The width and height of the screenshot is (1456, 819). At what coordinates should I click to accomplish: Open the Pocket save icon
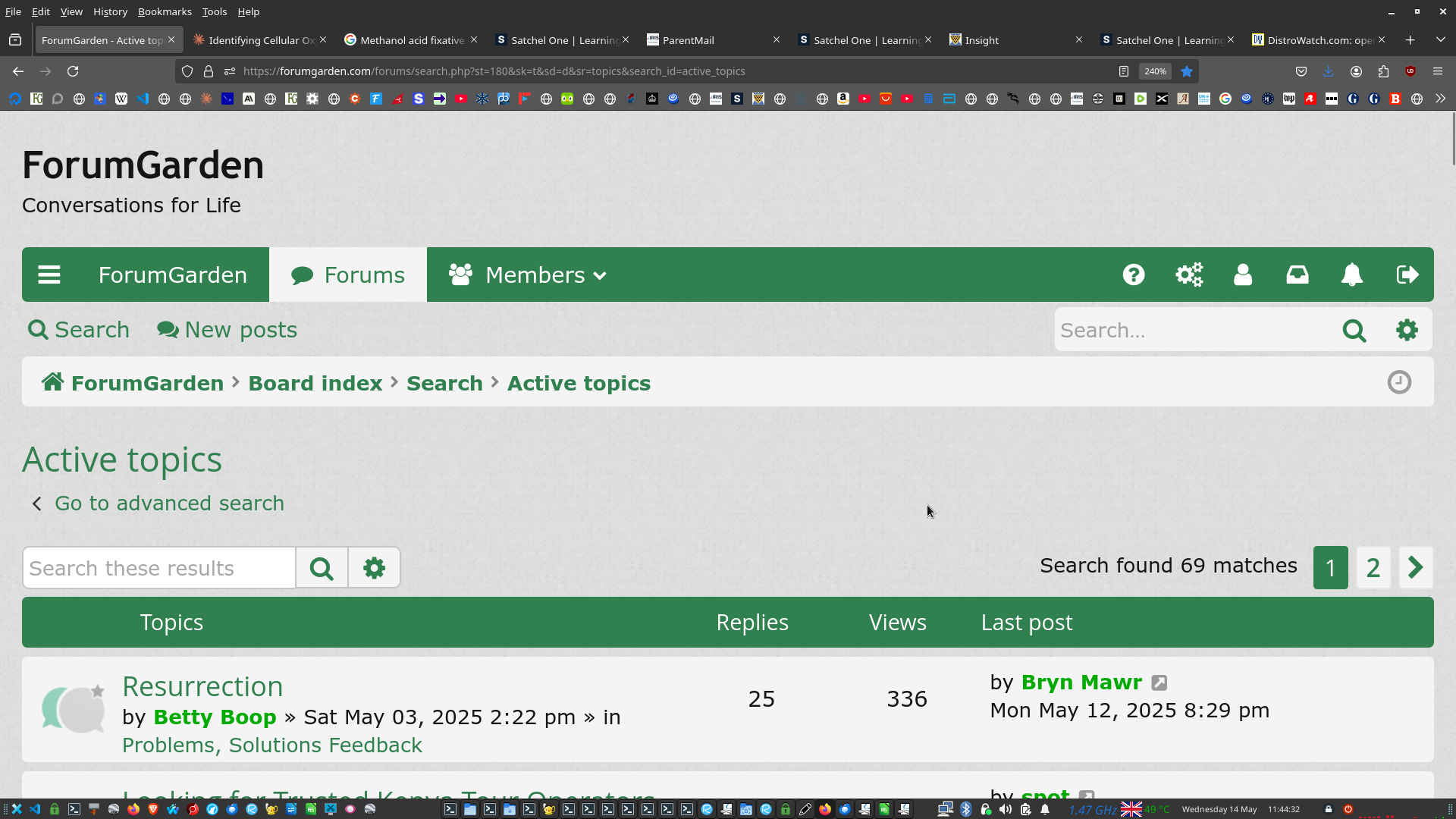1301,71
